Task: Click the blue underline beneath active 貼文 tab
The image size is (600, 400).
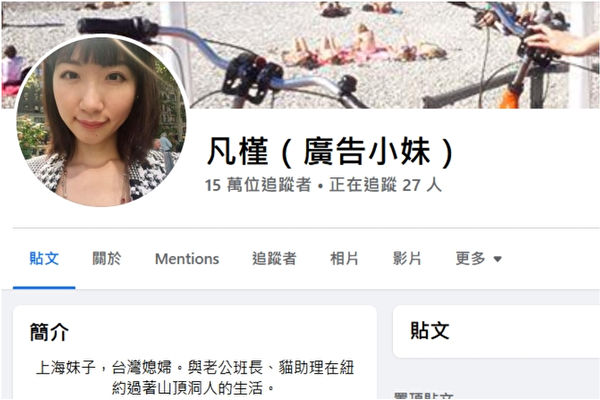Action: click(44, 287)
